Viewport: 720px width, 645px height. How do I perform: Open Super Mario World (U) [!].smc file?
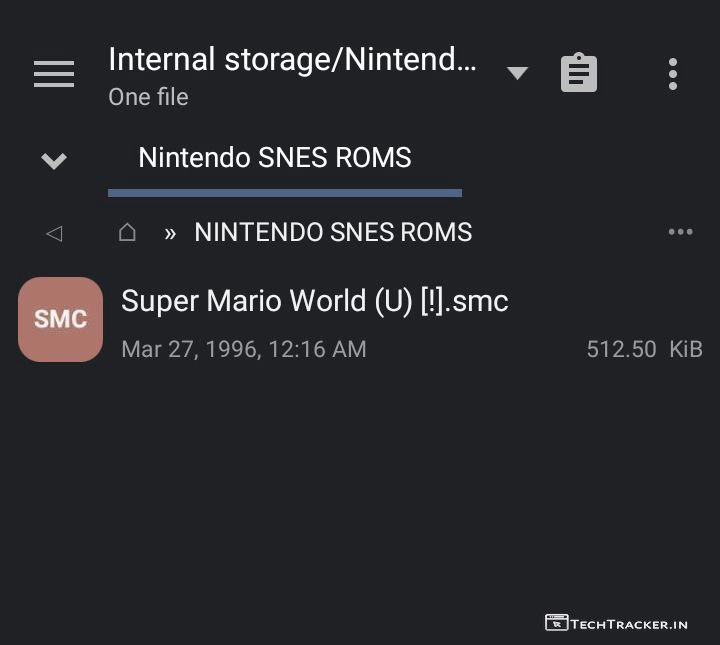coord(315,301)
